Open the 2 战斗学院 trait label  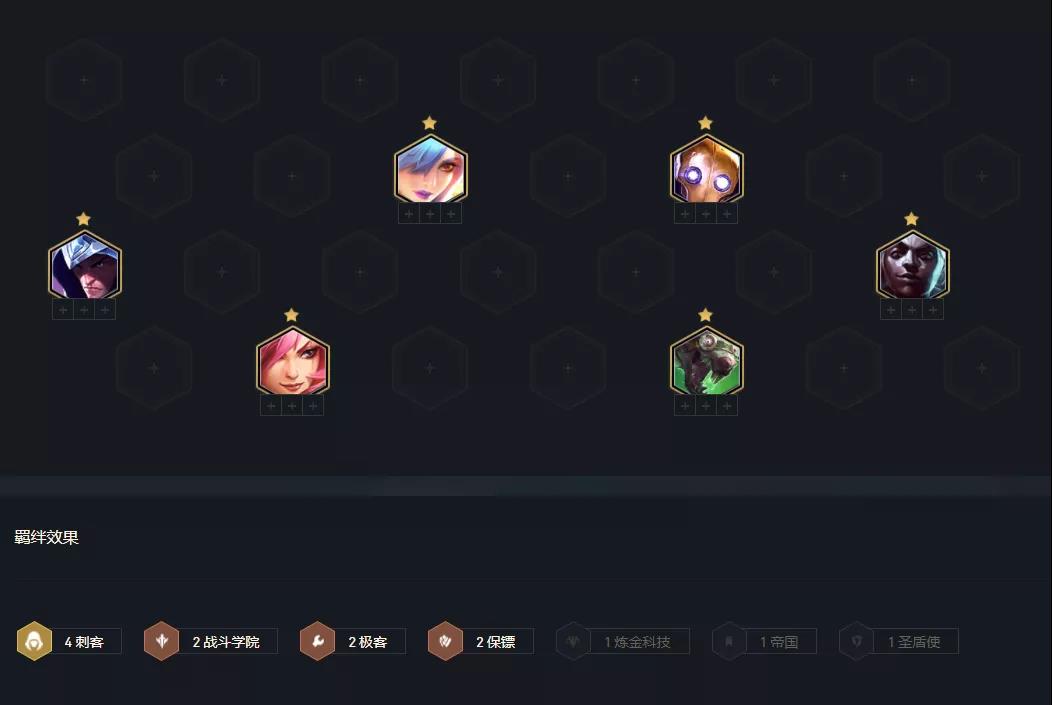[227, 641]
